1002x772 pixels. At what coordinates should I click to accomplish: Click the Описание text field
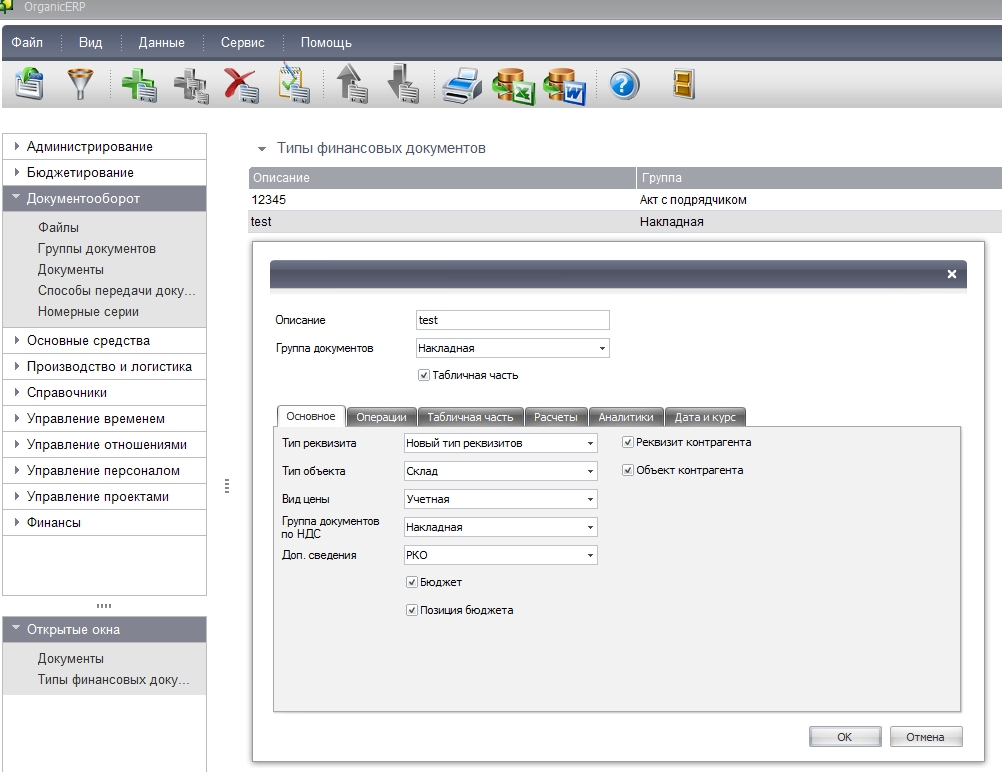coord(513,320)
